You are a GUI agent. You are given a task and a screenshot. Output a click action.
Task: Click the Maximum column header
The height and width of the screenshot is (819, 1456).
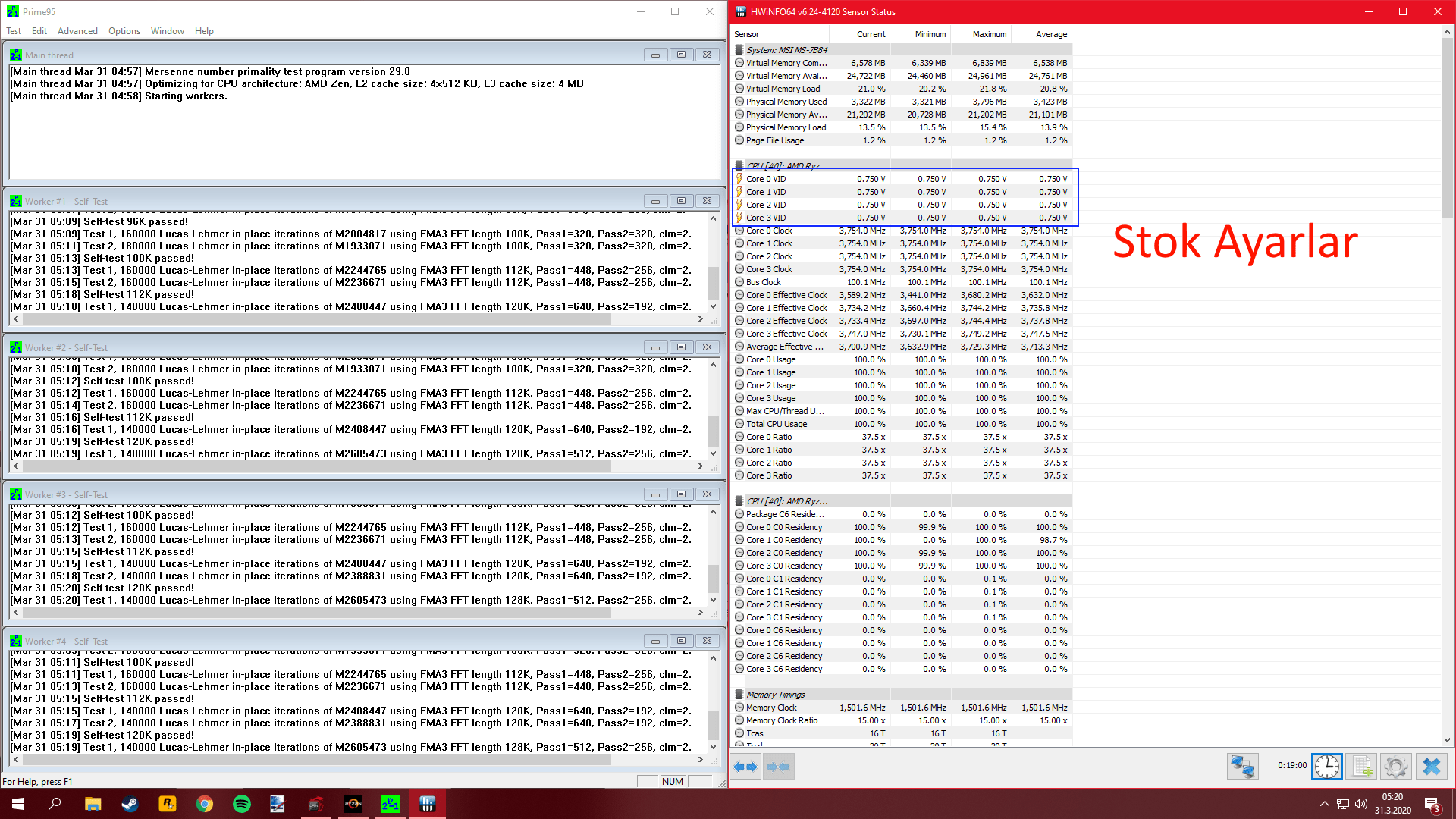[989, 34]
